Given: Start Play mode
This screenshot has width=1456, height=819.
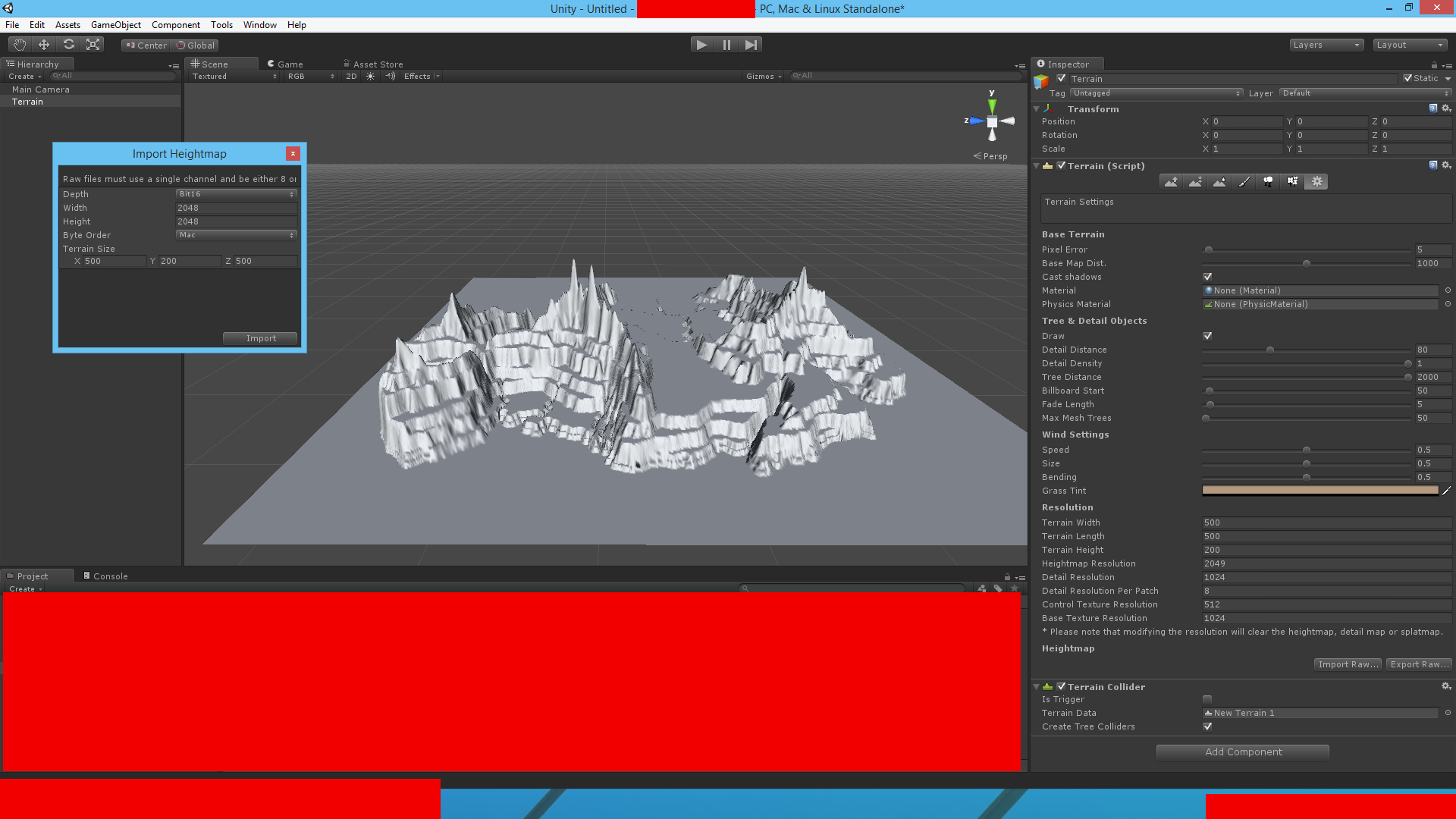Looking at the screenshot, I should coord(702,45).
